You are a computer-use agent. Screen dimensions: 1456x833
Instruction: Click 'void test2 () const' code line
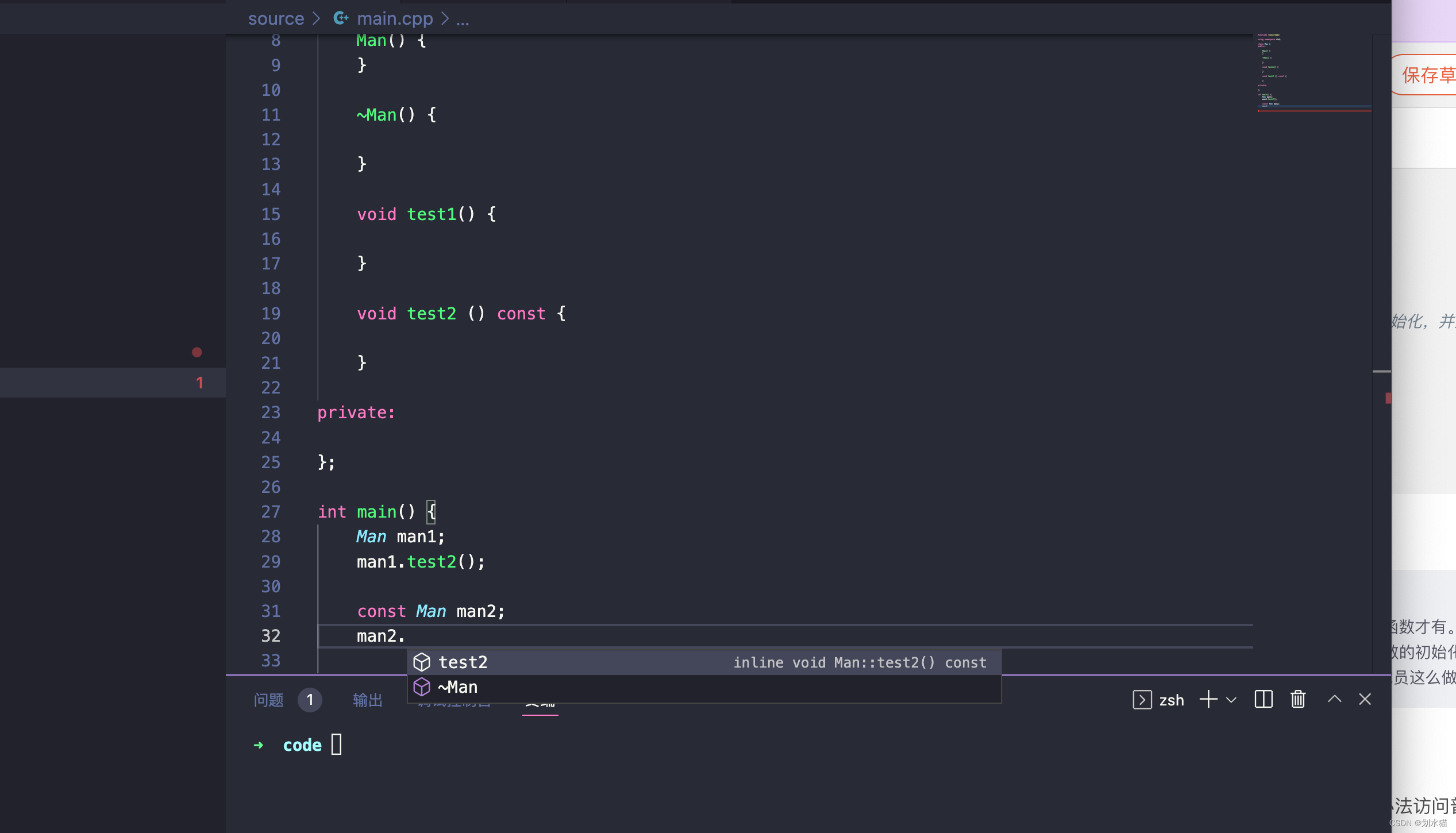tap(461, 314)
